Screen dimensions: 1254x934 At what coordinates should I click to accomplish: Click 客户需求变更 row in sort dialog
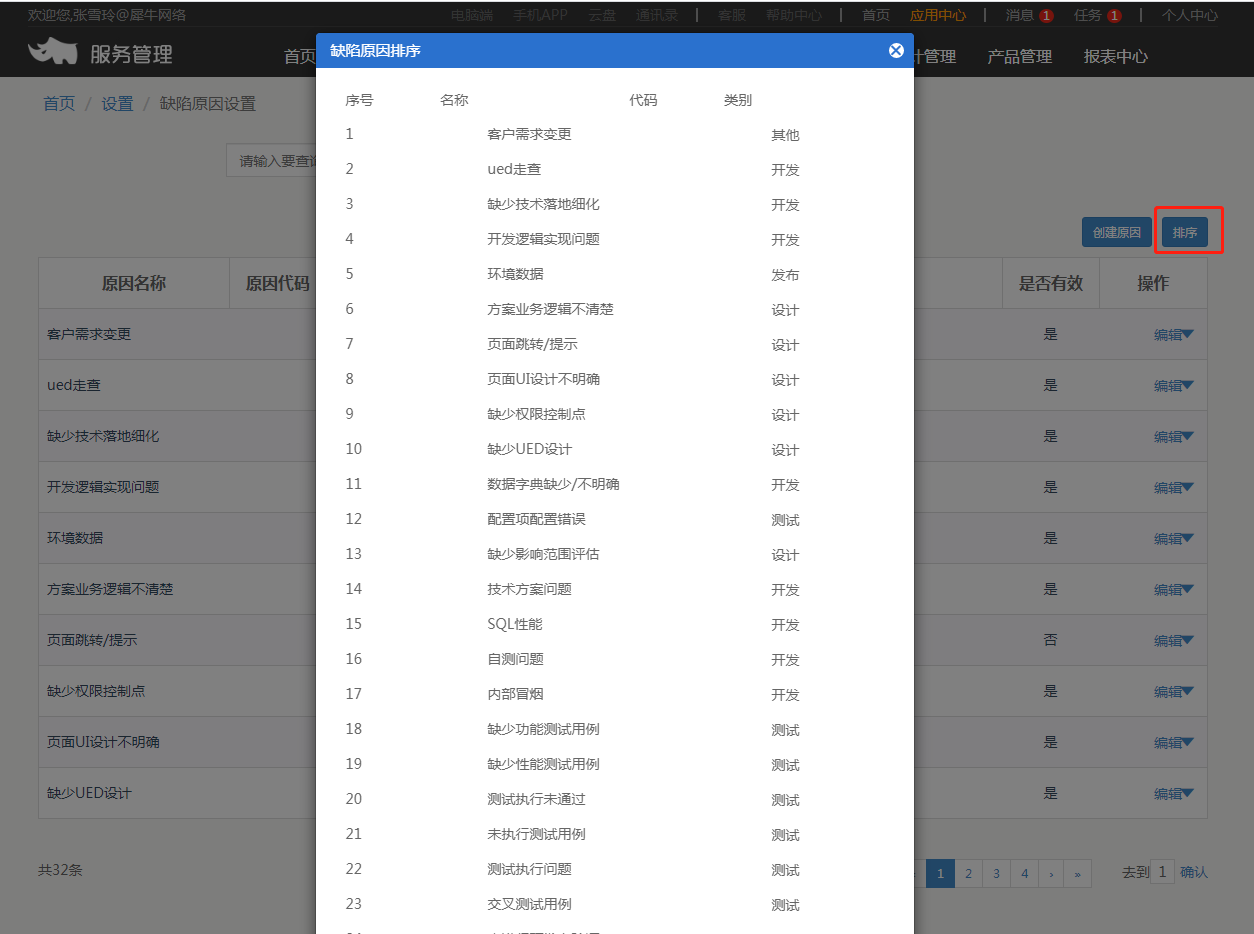[615, 134]
